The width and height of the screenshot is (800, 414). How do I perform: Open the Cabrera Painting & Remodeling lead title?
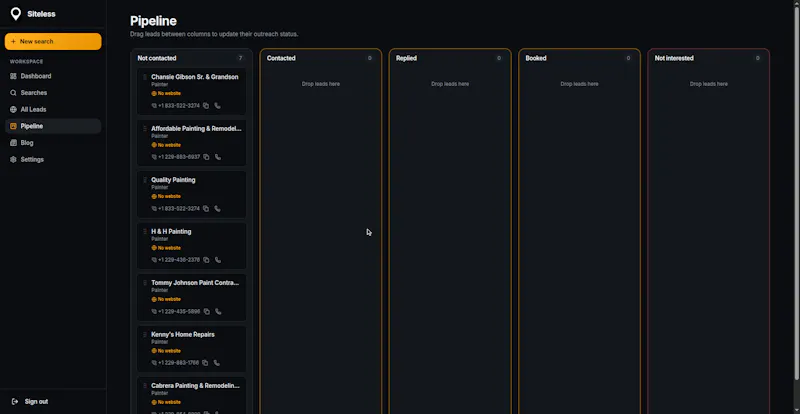(x=195, y=386)
